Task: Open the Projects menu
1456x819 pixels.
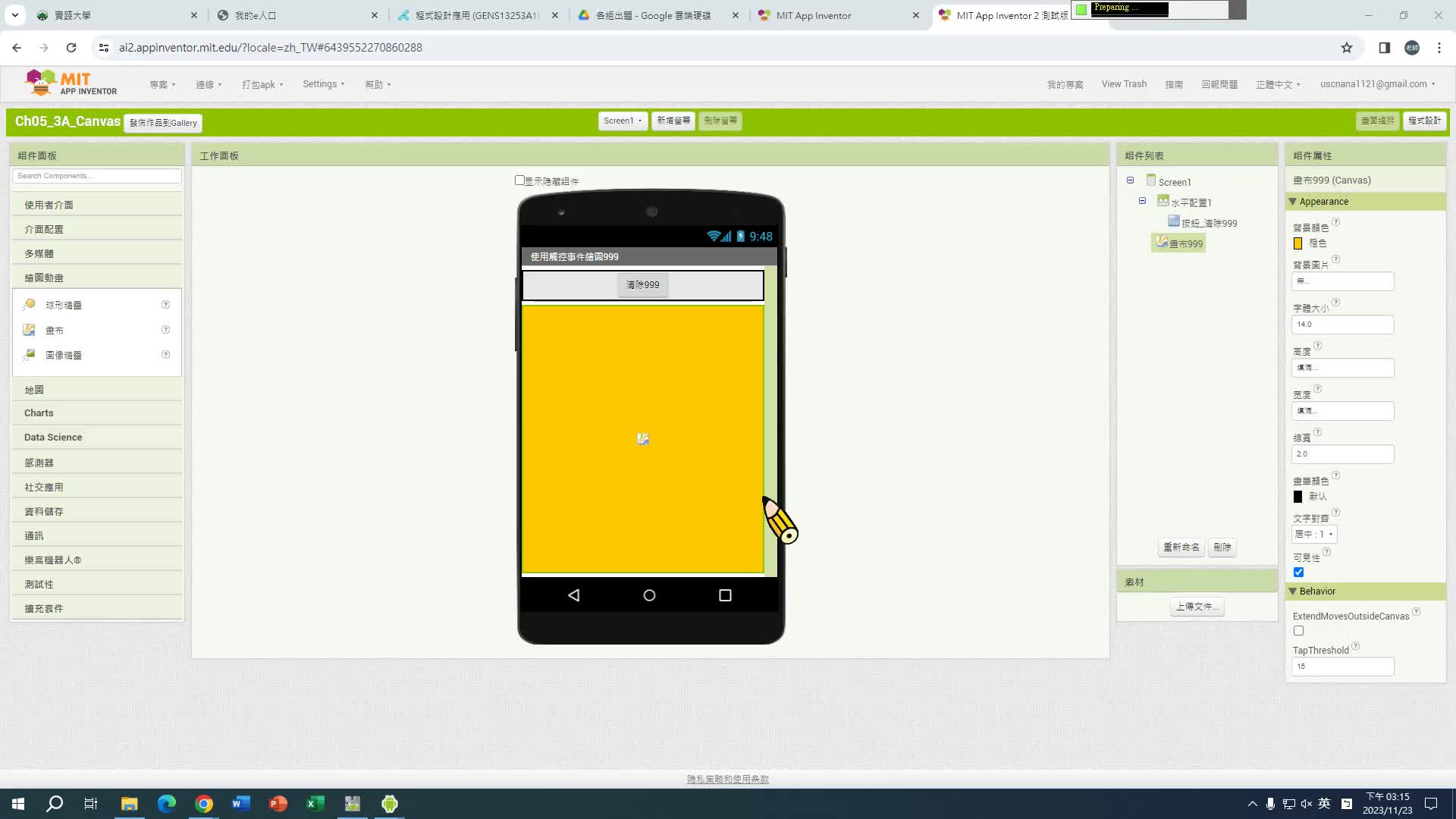Action: coord(162,85)
